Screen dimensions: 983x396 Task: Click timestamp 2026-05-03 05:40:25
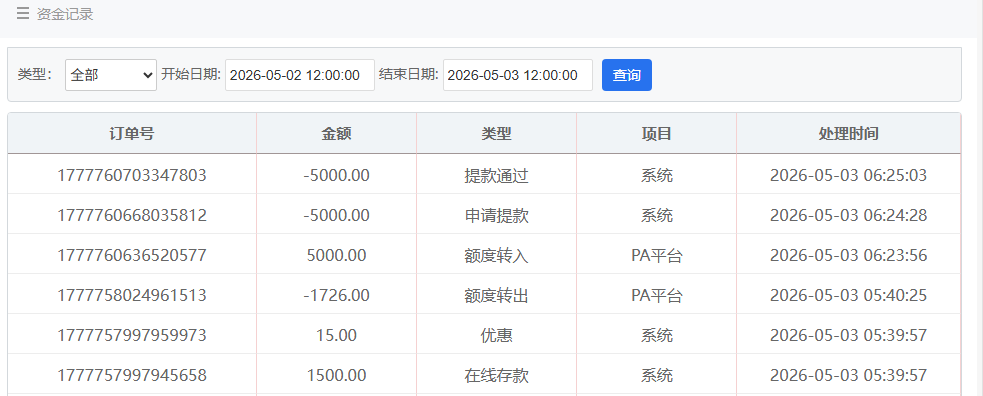[x=848, y=295]
